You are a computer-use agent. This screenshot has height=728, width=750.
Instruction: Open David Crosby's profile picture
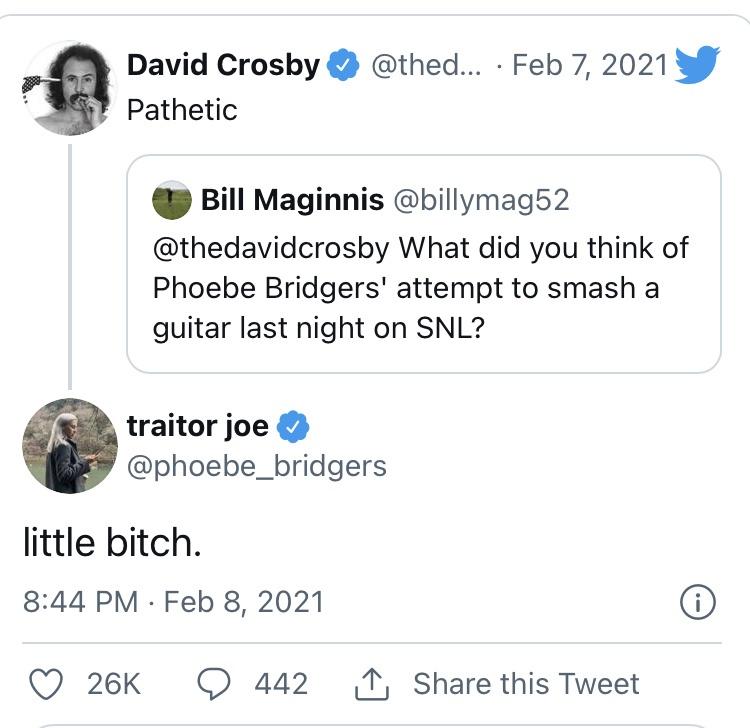point(69,88)
